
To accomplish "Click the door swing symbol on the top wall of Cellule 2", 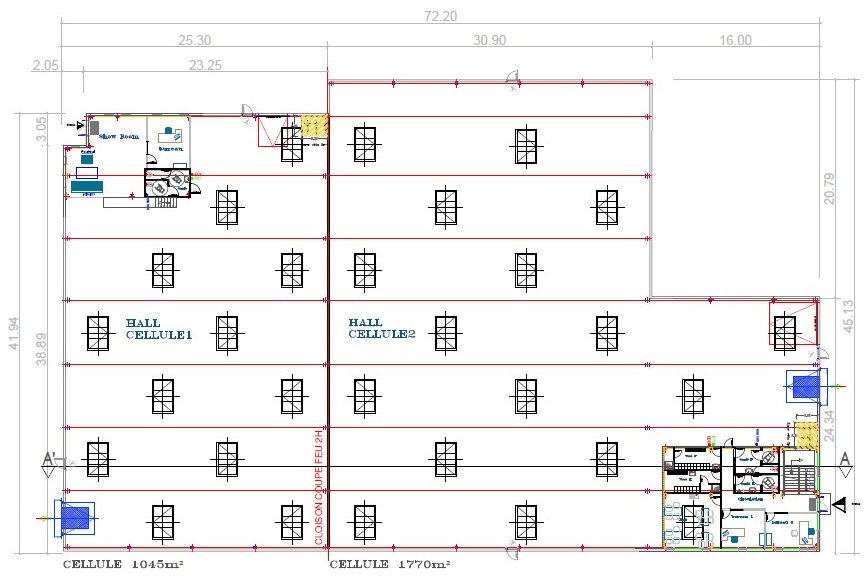I will [x=512, y=78].
